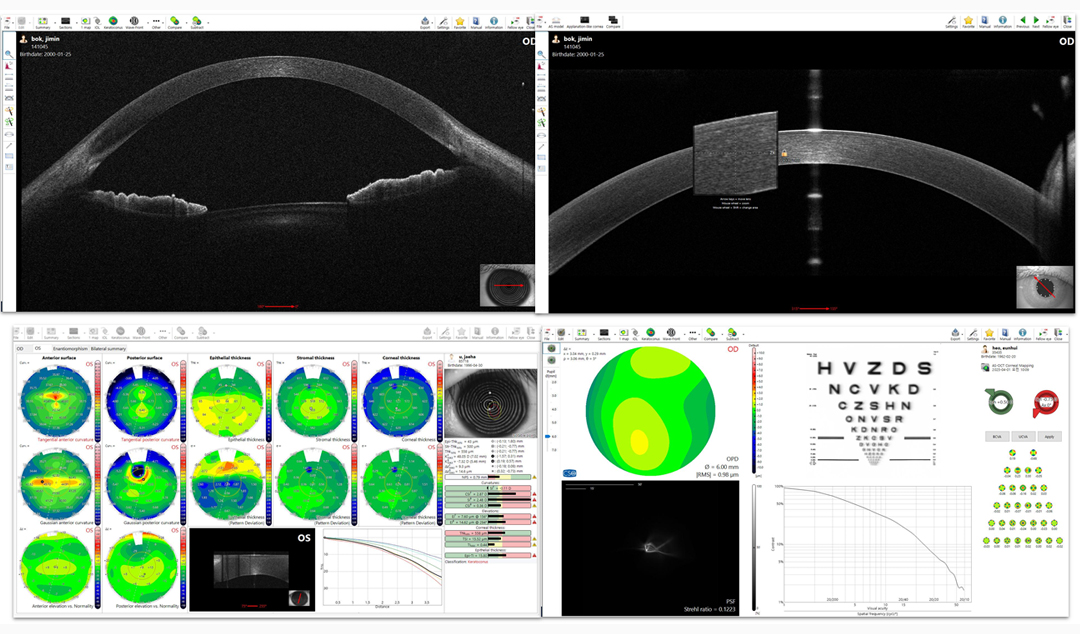Select the OS tab in bottom-left panel
The width and height of the screenshot is (1080, 634).
(x=36, y=349)
